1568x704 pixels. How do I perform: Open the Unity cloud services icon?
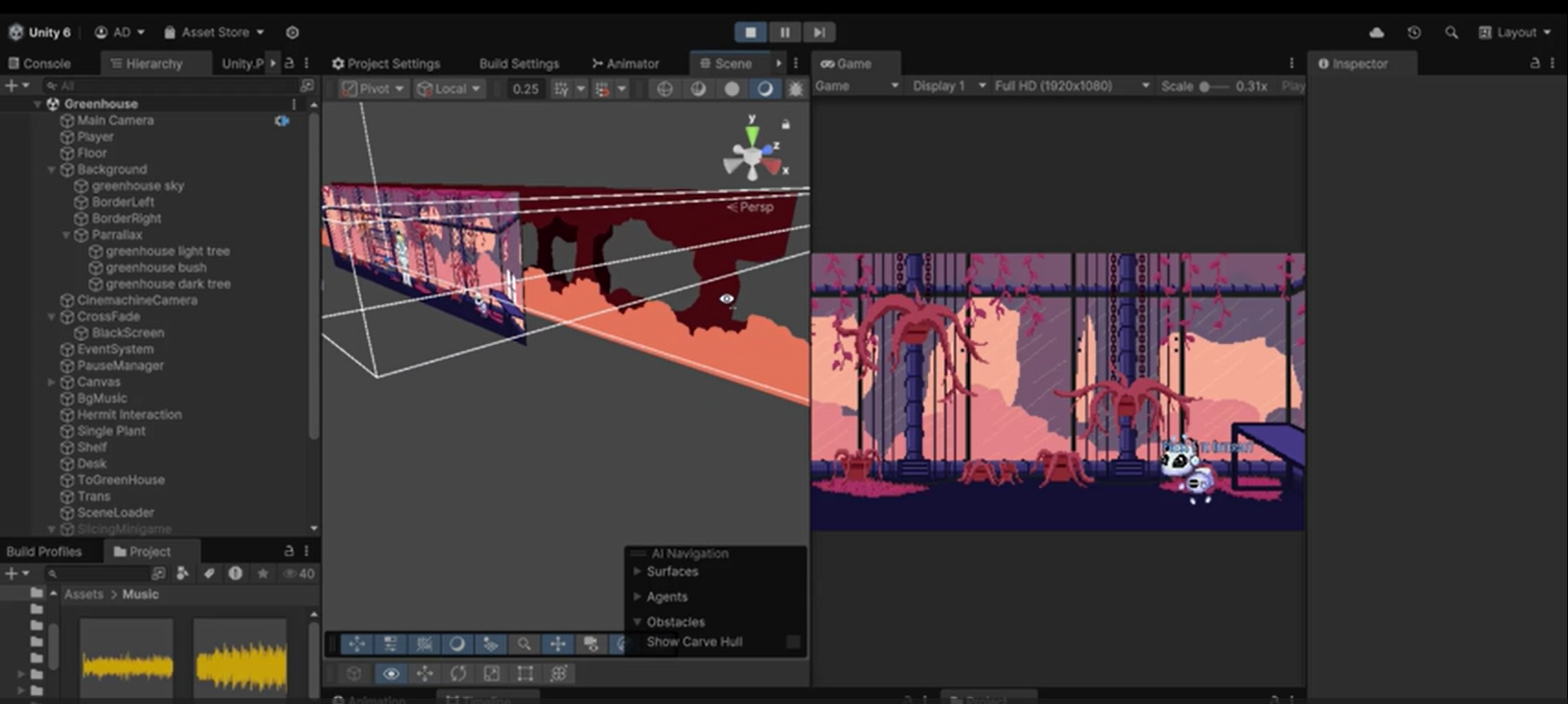[1377, 32]
